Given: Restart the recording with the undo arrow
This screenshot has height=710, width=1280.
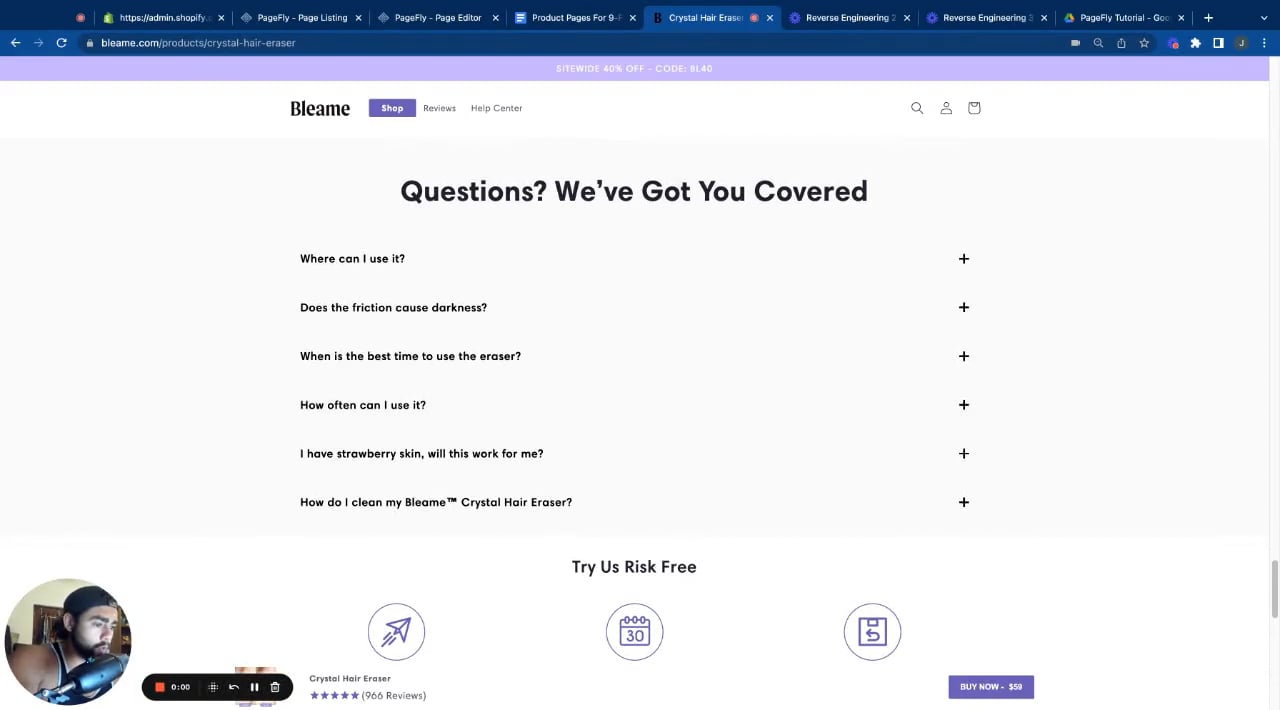Looking at the screenshot, I should pyautogui.click(x=234, y=687).
